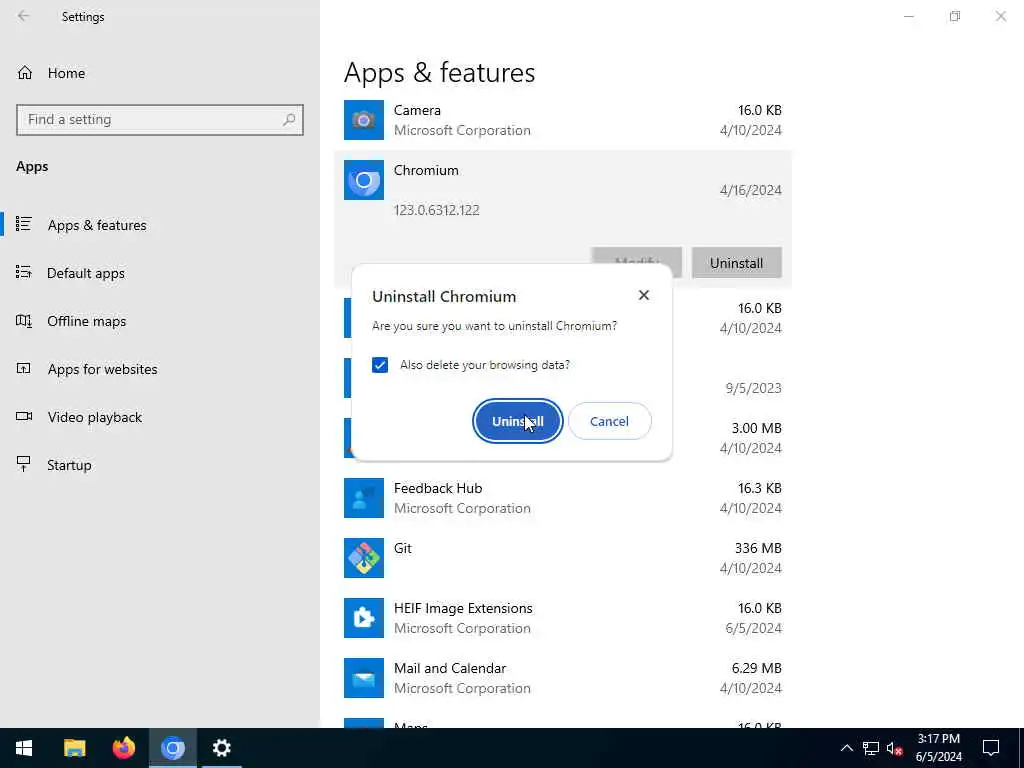This screenshot has height=768, width=1024.
Task: Click the Camera app icon
Action: point(364,120)
